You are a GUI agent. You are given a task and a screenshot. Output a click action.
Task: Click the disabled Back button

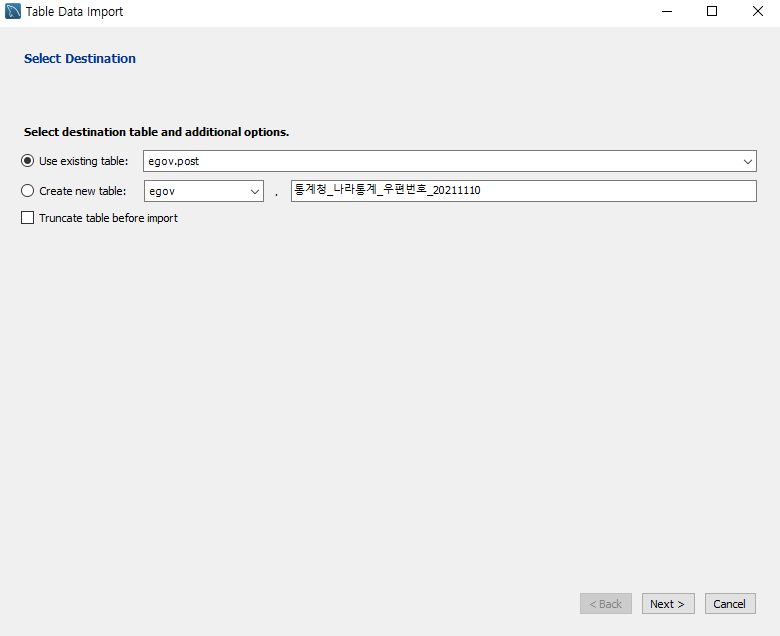tap(606, 604)
